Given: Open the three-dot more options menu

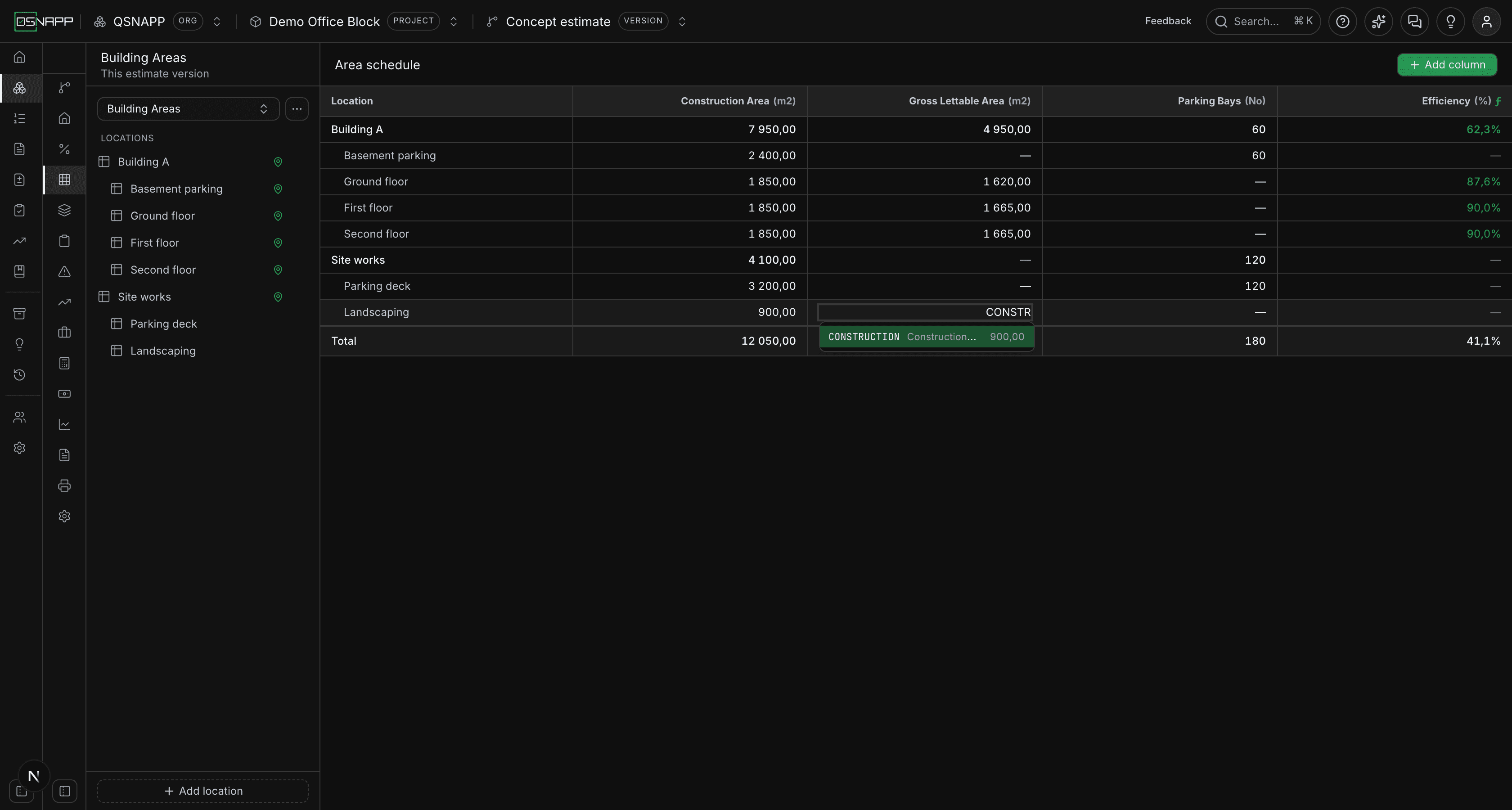Looking at the screenshot, I should (x=297, y=108).
